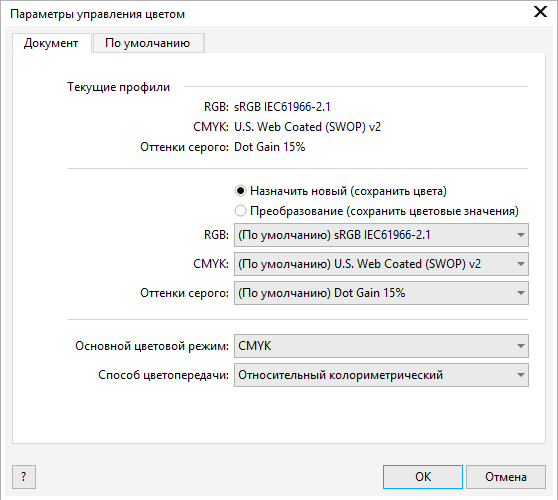Click the Относительный колориметрический field
The height and width of the screenshot is (500, 558).
(x=381, y=375)
